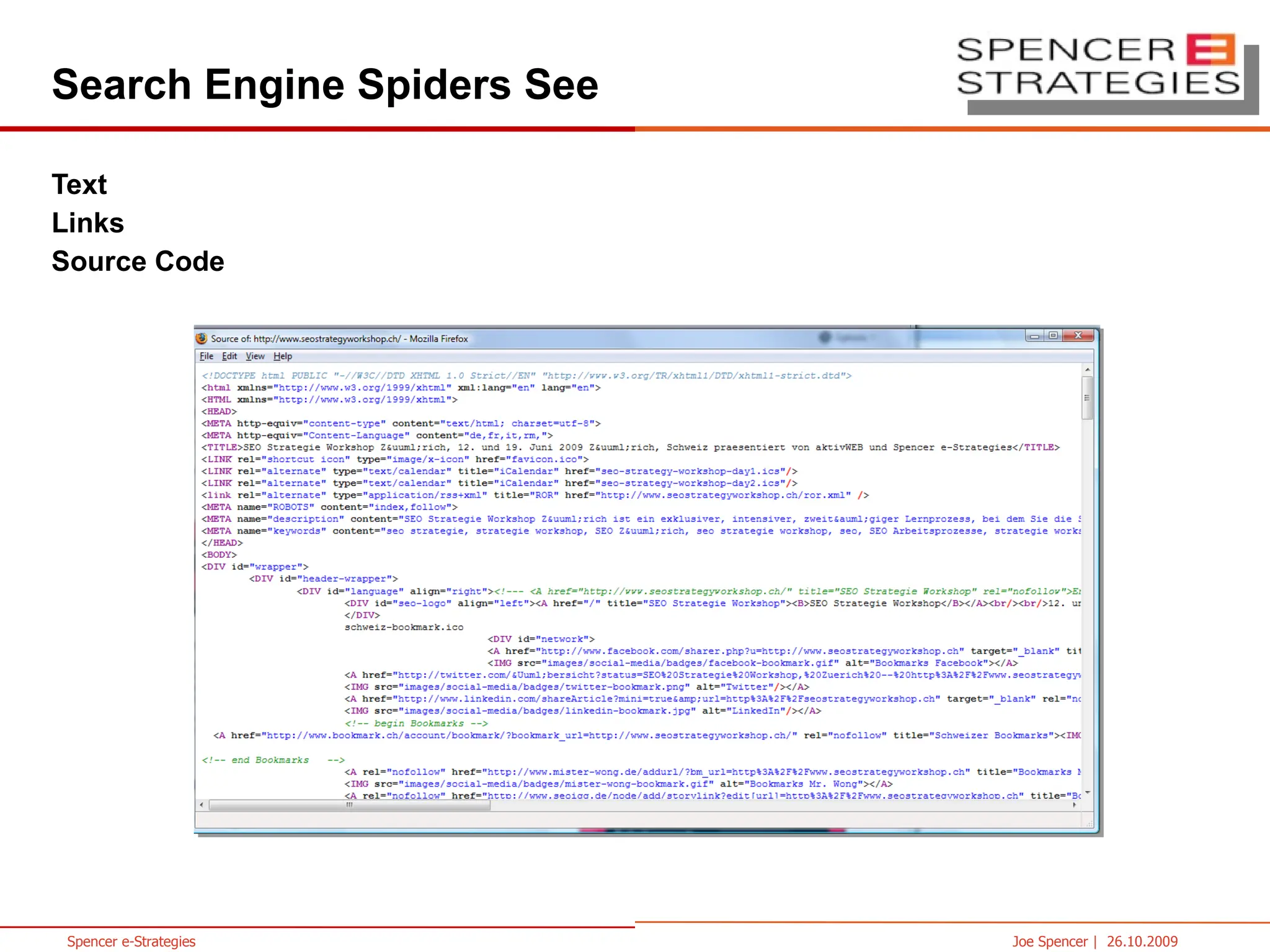Image resolution: width=1270 pixels, height=952 pixels.
Task: Click the schweiz-bookmark.ico text
Action: click(x=404, y=627)
